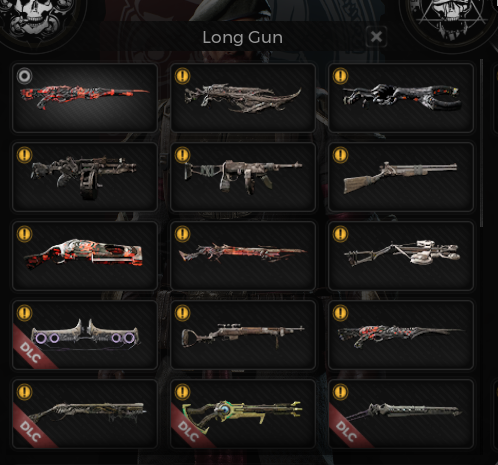The height and width of the screenshot is (465, 498).
Task: Select the wooden-stock double barrel shotgun
Action: click(x=401, y=177)
